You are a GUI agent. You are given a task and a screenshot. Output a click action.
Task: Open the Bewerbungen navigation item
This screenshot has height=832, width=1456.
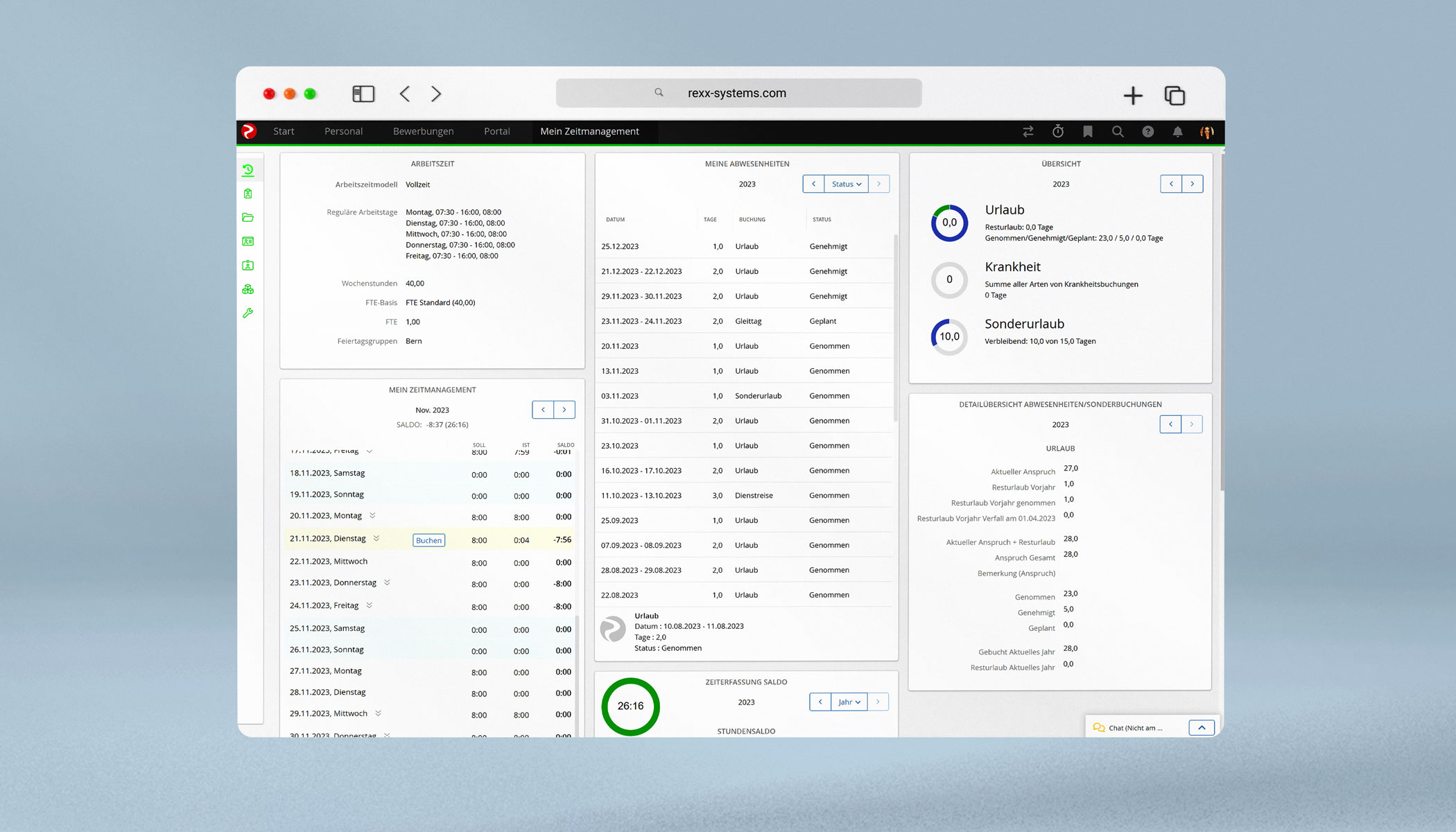click(x=423, y=131)
